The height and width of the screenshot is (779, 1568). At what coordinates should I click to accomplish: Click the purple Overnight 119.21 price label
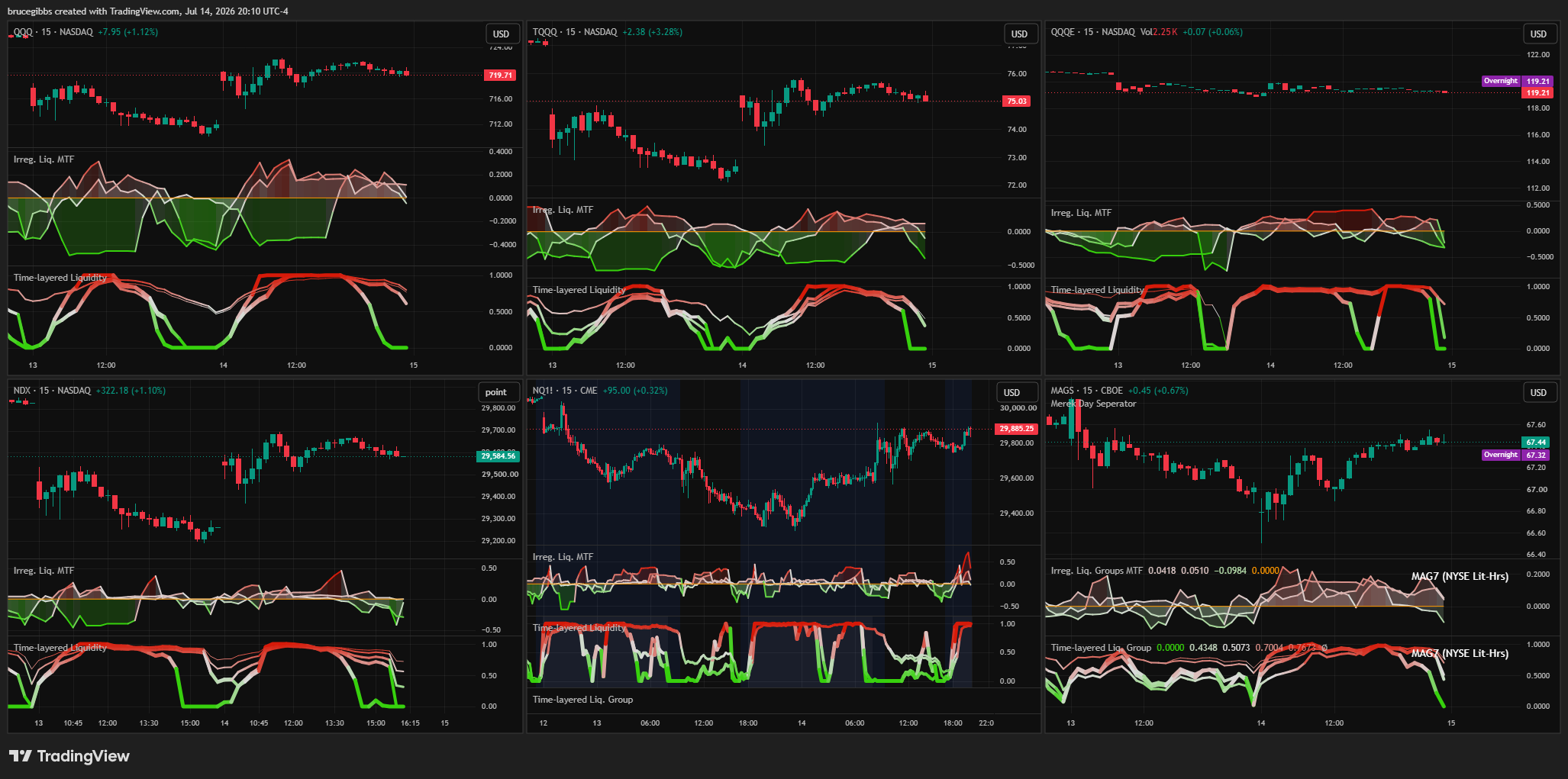click(1517, 81)
